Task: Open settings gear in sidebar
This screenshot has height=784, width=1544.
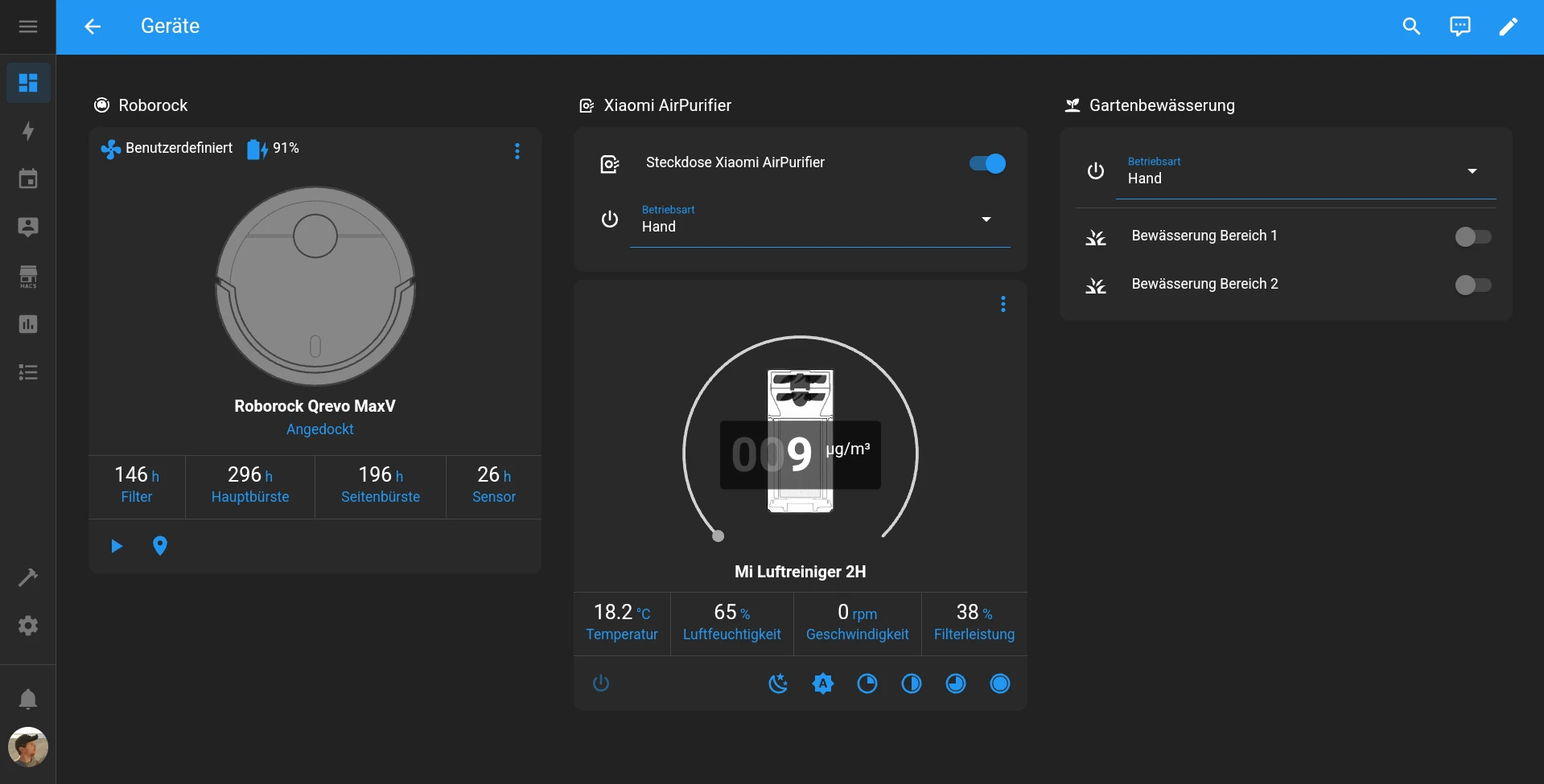Action: [28, 626]
